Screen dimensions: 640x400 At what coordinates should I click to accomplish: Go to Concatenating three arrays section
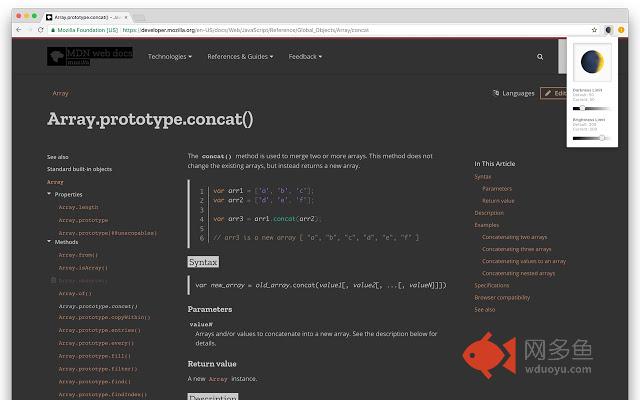tap(517, 249)
